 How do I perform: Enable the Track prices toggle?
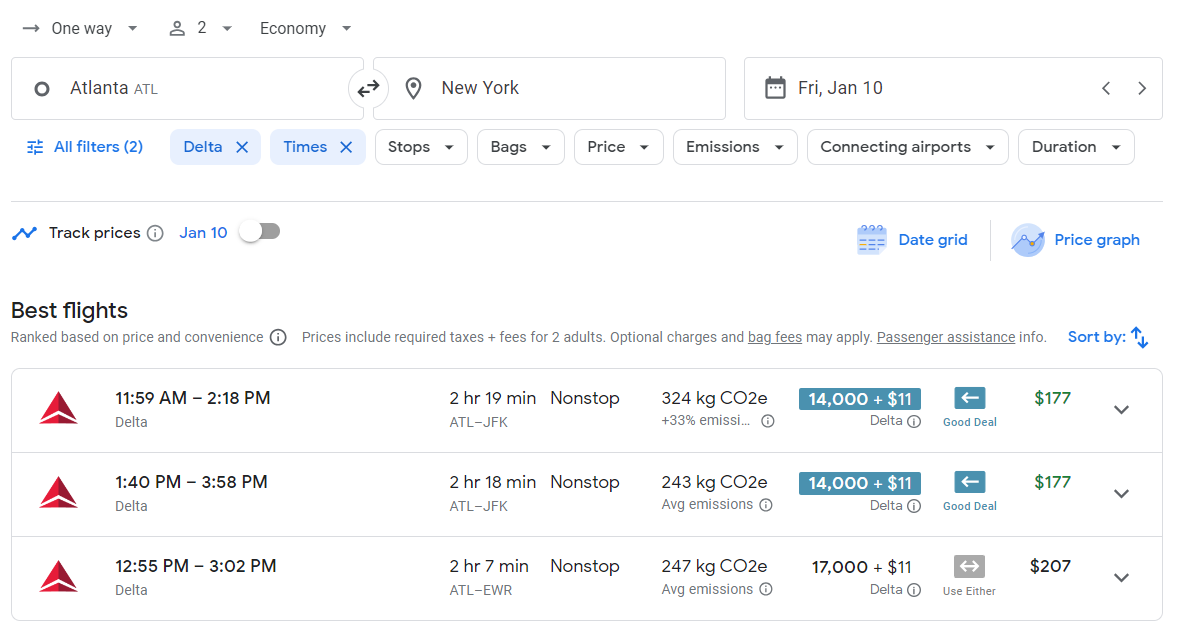[259, 231]
